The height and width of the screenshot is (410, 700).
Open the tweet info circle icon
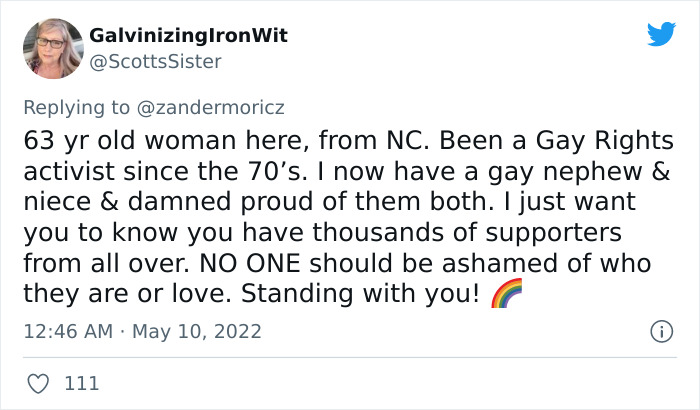(660, 330)
